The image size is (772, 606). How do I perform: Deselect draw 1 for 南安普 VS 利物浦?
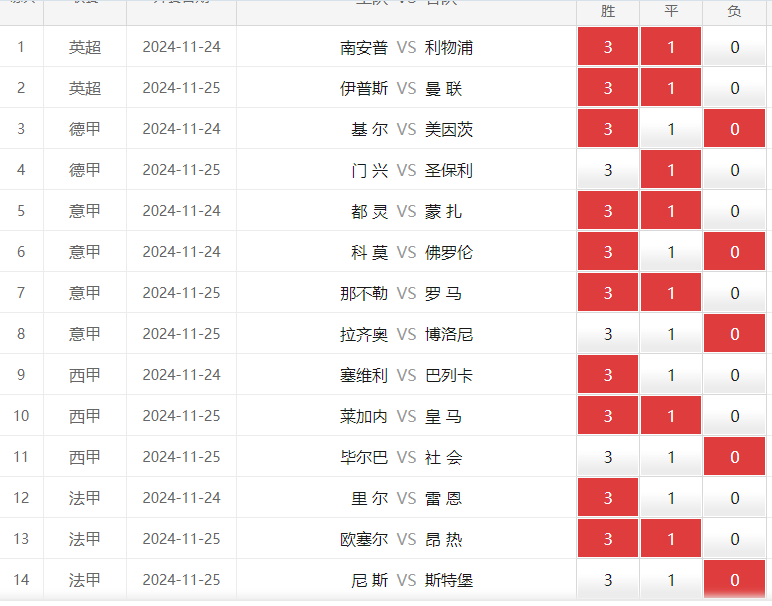pyautogui.click(x=671, y=46)
